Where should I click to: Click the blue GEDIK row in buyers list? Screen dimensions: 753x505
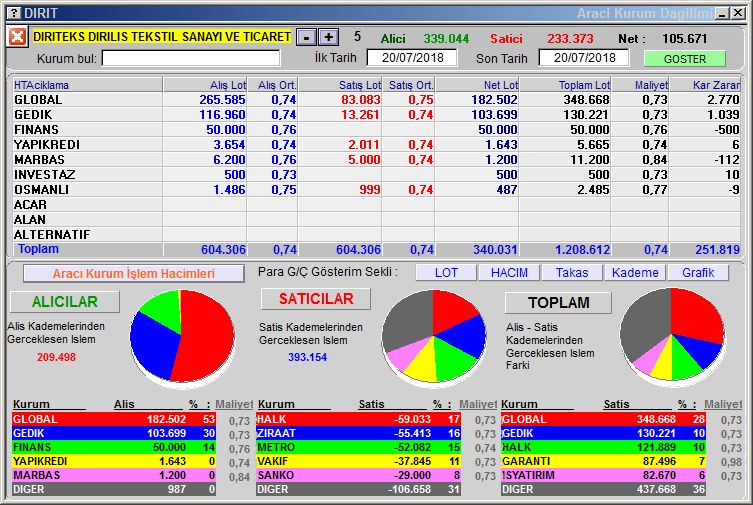[114, 433]
